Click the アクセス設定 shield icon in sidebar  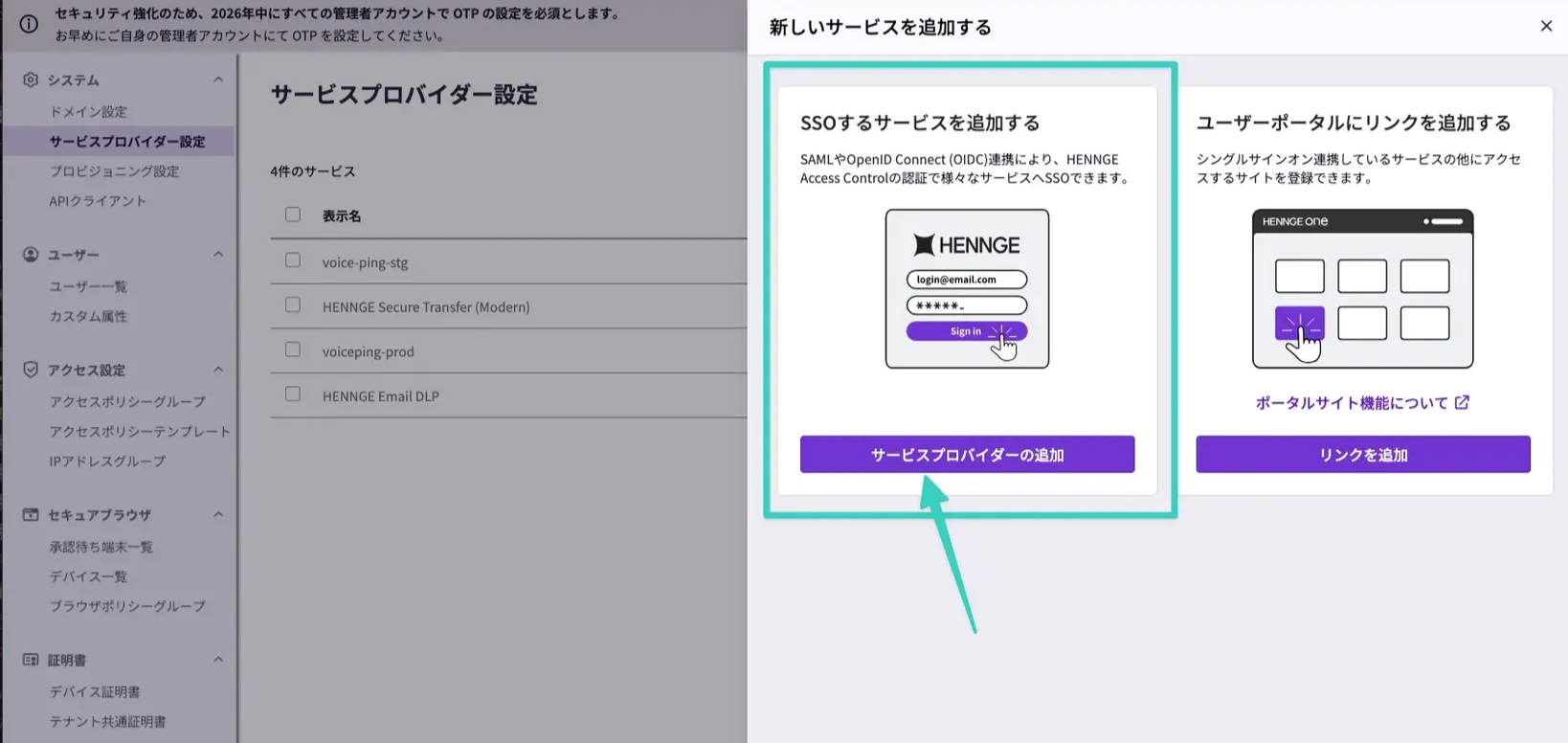click(31, 370)
